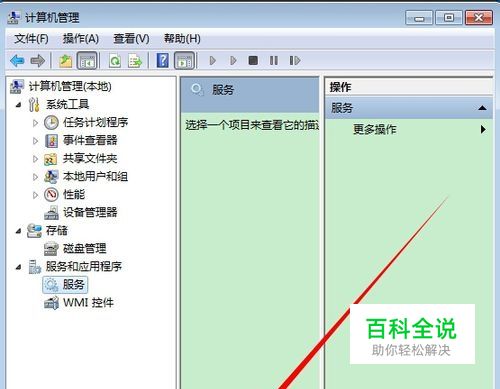Click the Start service play icon
This screenshot has height=389, width=500.
tap(213, 61)
